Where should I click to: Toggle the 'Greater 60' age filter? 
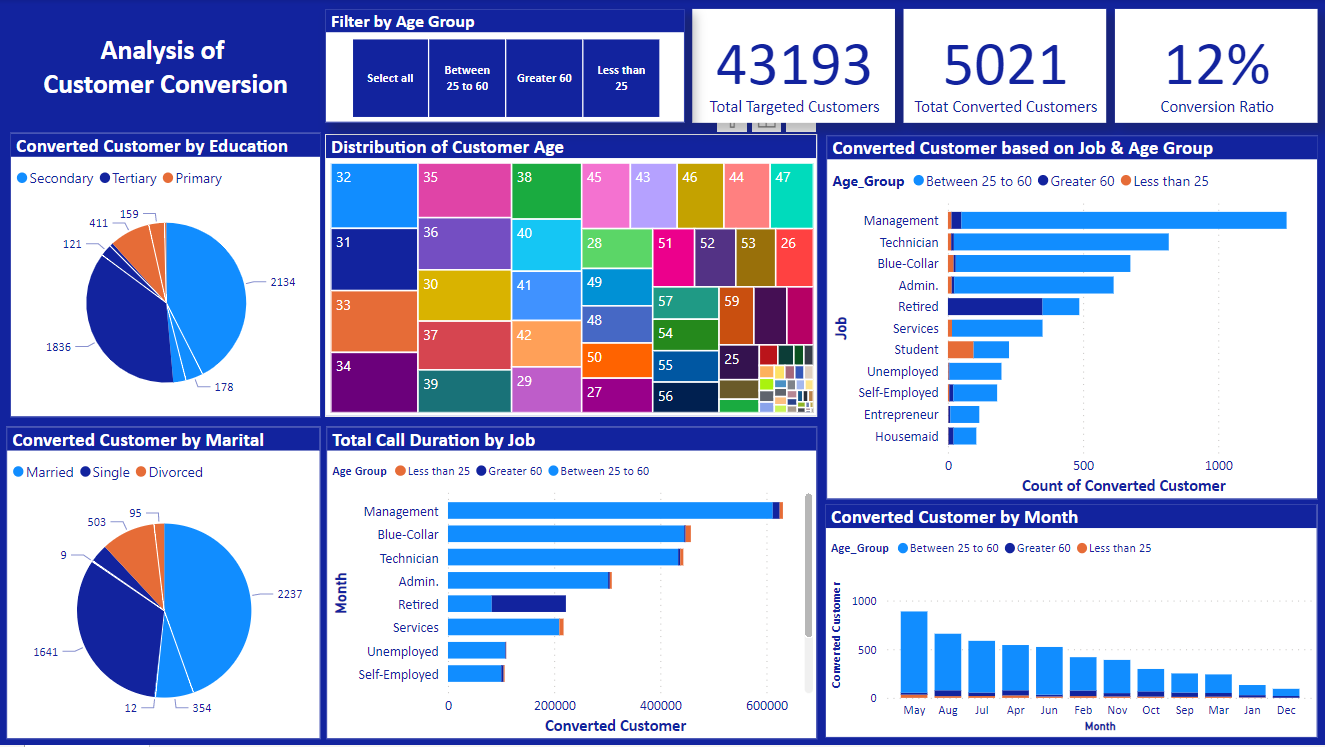[x=544, y=77]
